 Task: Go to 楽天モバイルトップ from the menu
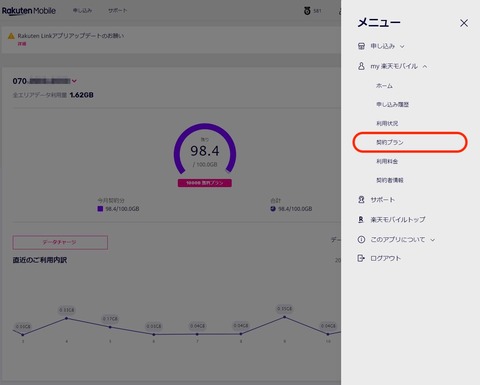coord(398,220)
